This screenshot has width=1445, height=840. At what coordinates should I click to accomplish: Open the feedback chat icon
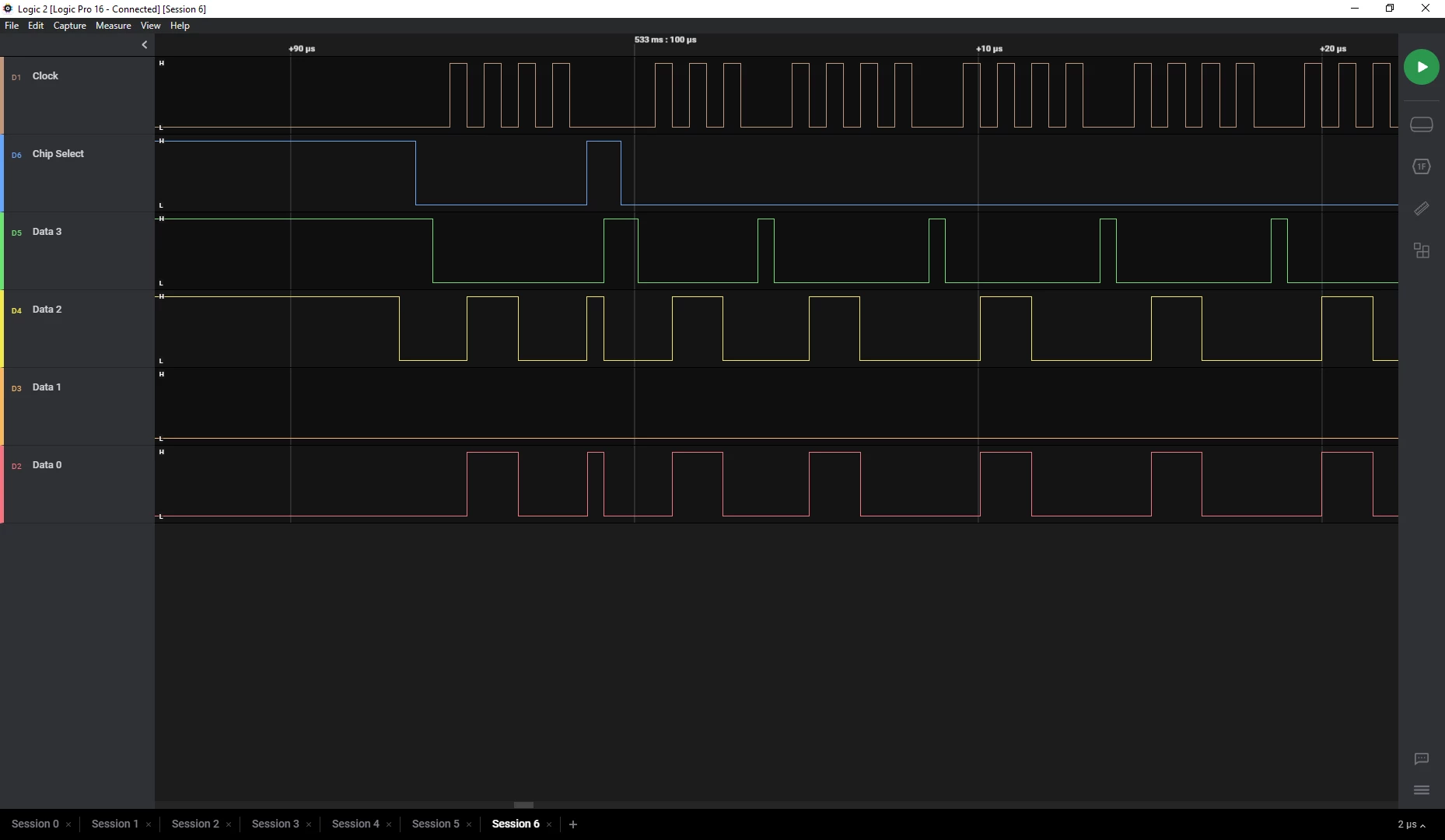[x=1421, y=759]
